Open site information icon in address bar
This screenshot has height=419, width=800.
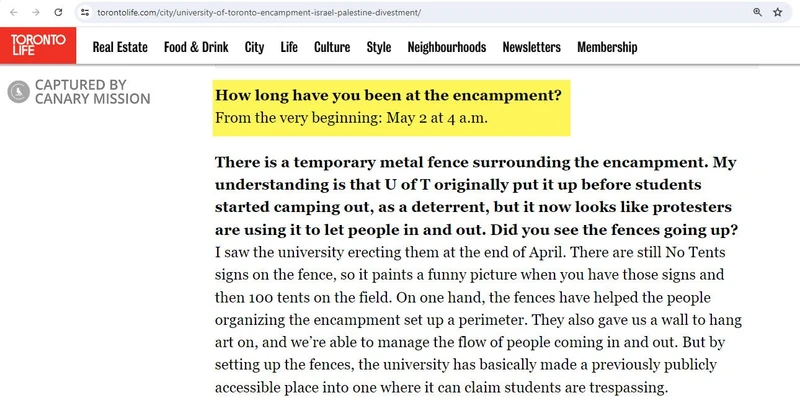(86, 12)
